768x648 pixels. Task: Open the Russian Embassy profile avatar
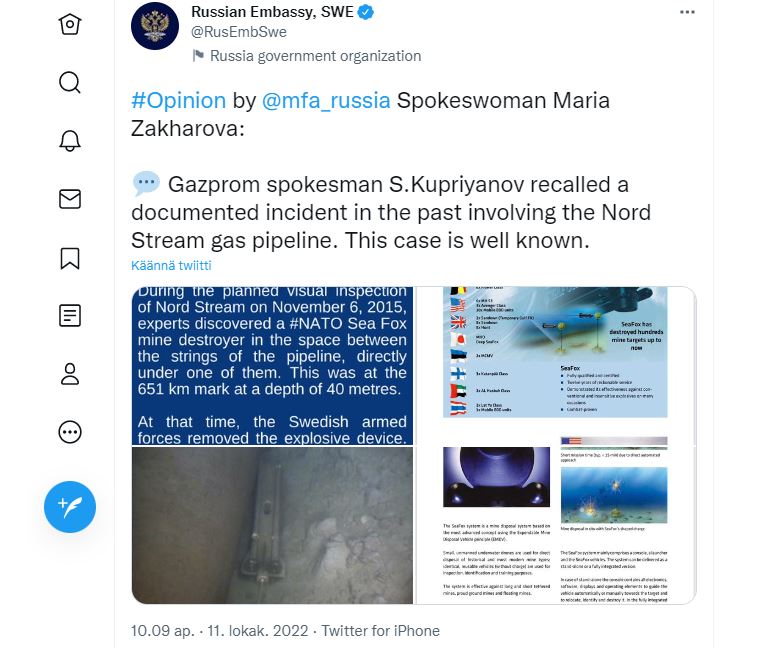pos(155,26)
